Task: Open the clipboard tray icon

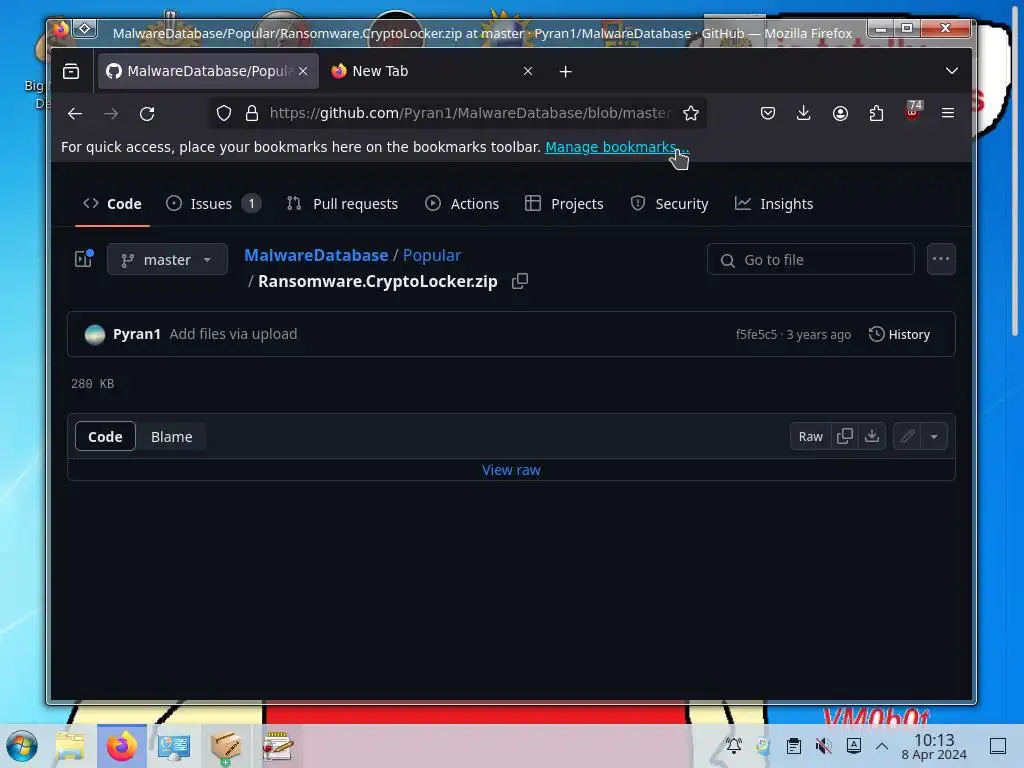Action: [x=794, y=746]
